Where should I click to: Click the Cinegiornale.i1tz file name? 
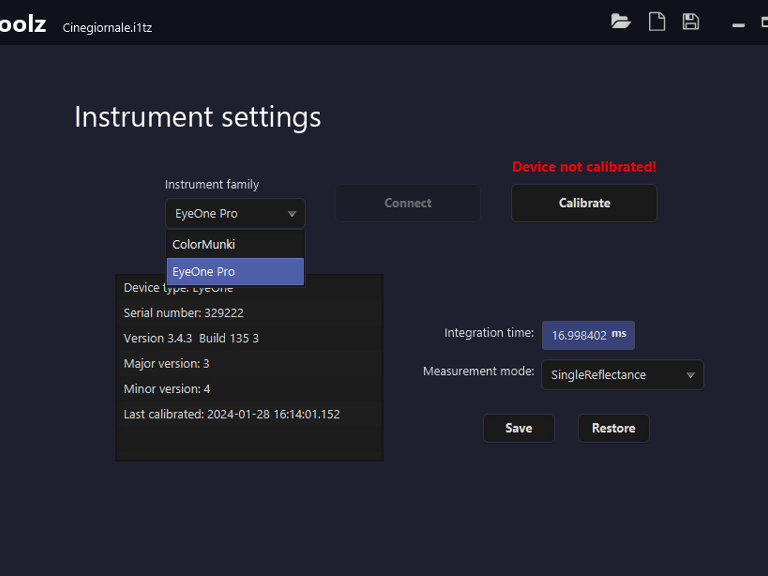[107, 28]
